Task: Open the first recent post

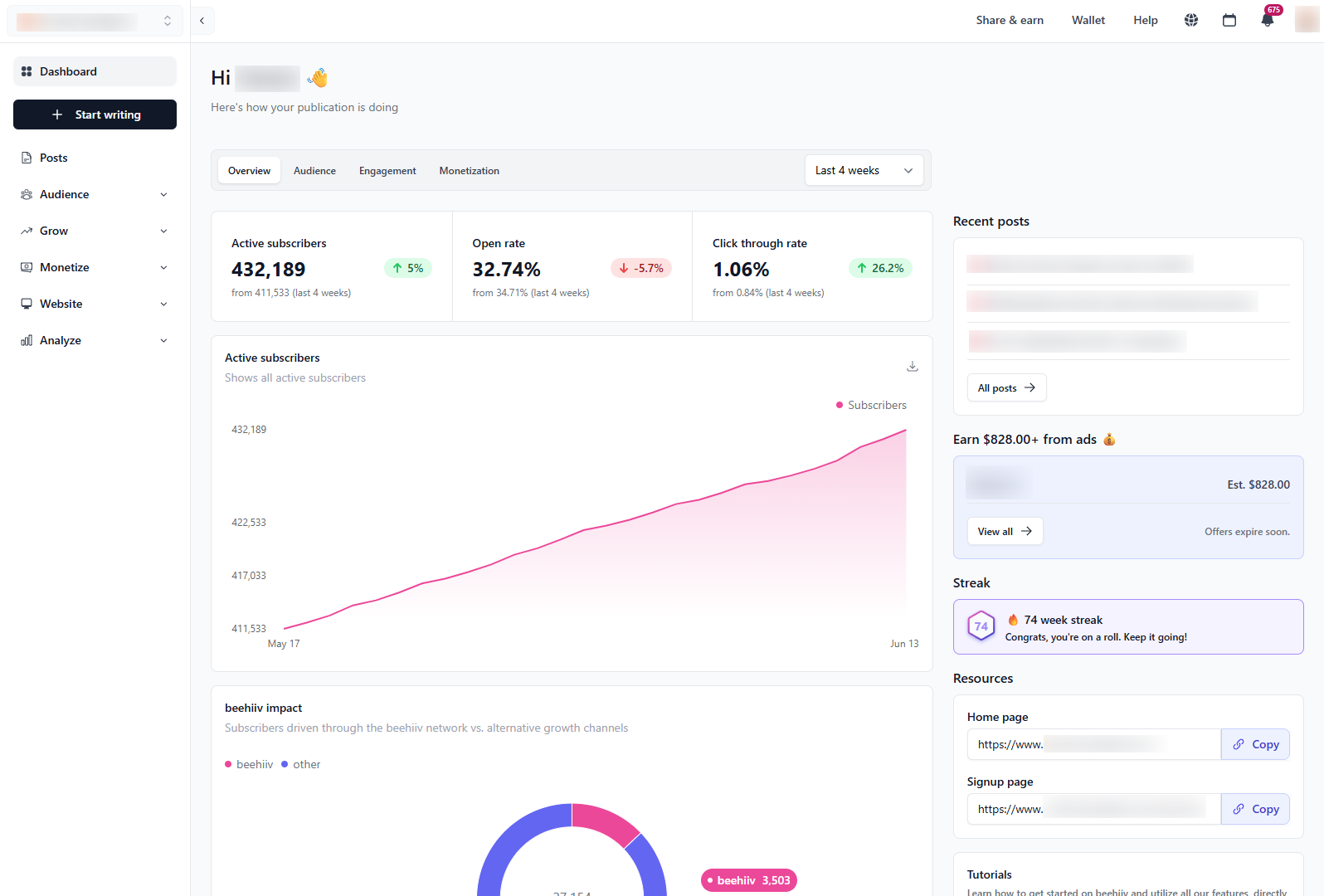Action: [1080, 264]
